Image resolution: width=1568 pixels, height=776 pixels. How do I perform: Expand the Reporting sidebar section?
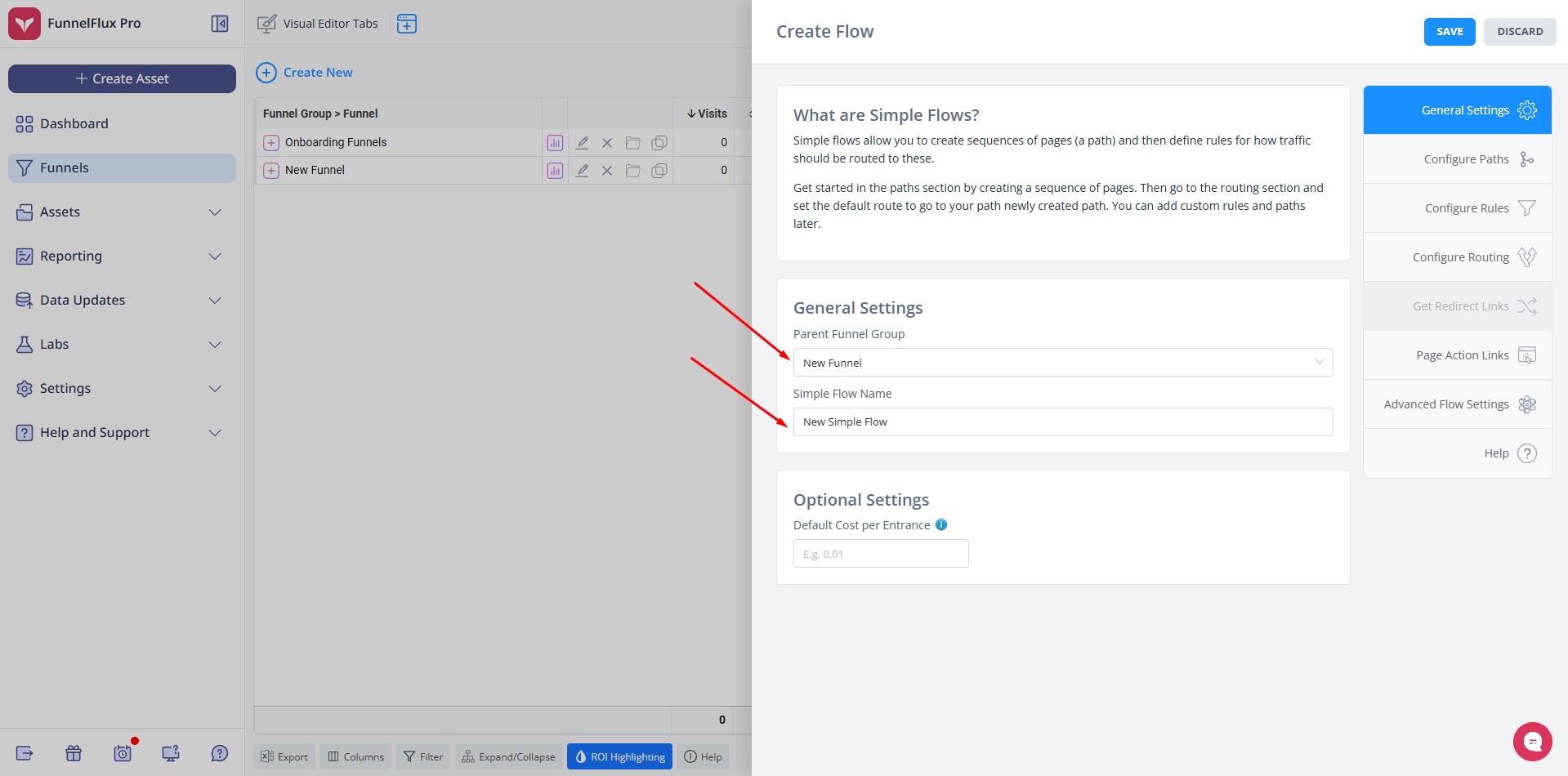[122, 256]
